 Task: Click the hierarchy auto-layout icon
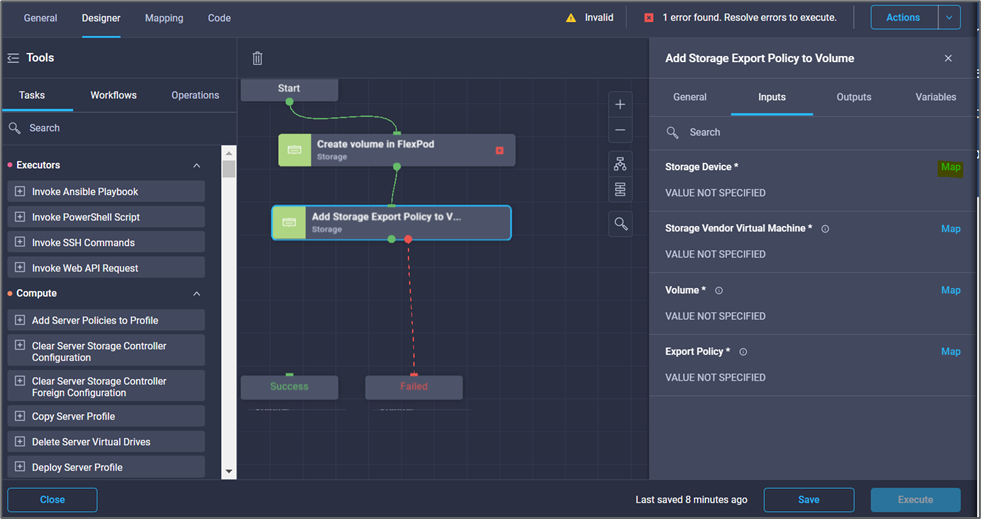pos(620,165)
